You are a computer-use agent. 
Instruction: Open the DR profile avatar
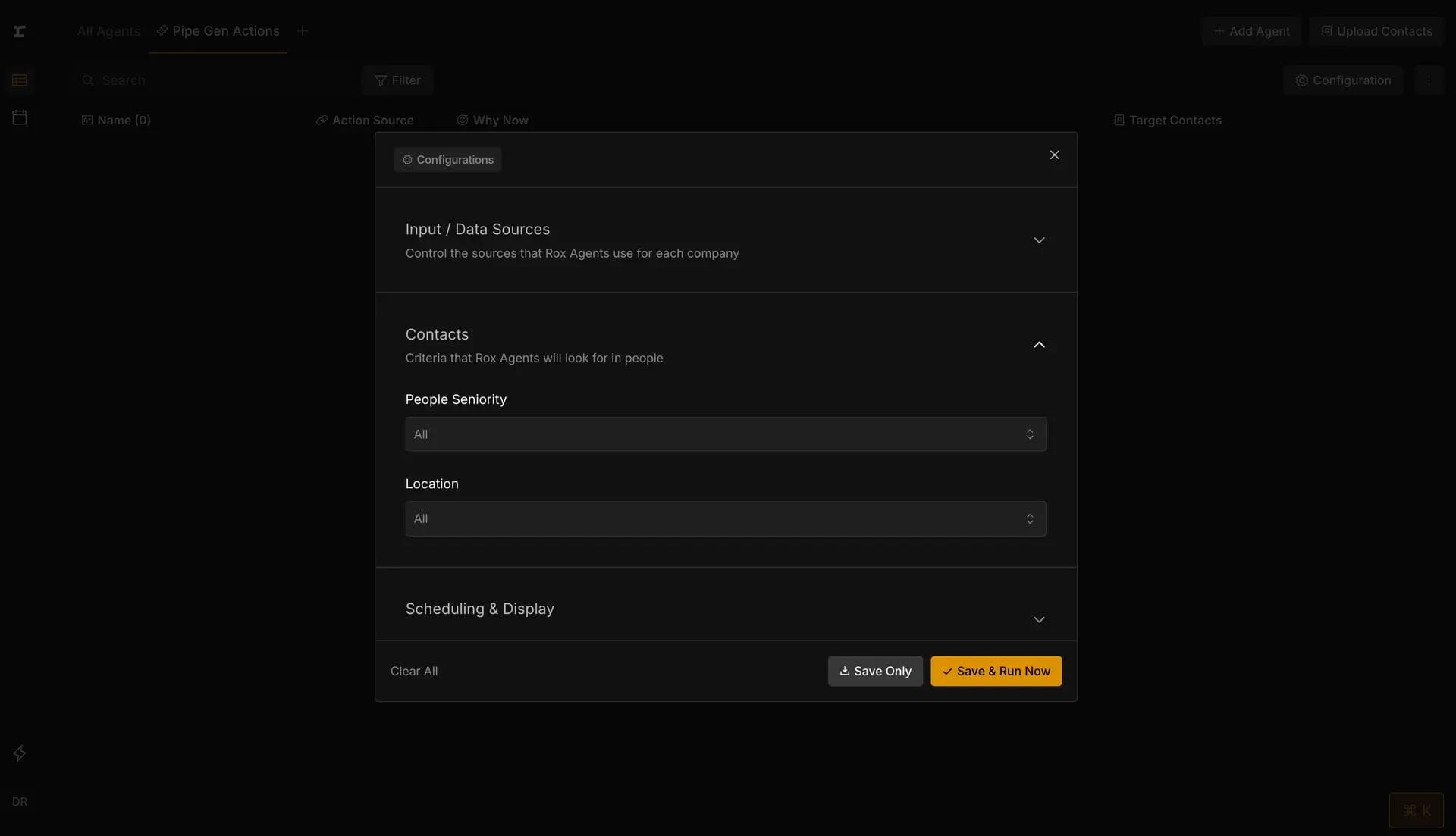click(19, 801)
